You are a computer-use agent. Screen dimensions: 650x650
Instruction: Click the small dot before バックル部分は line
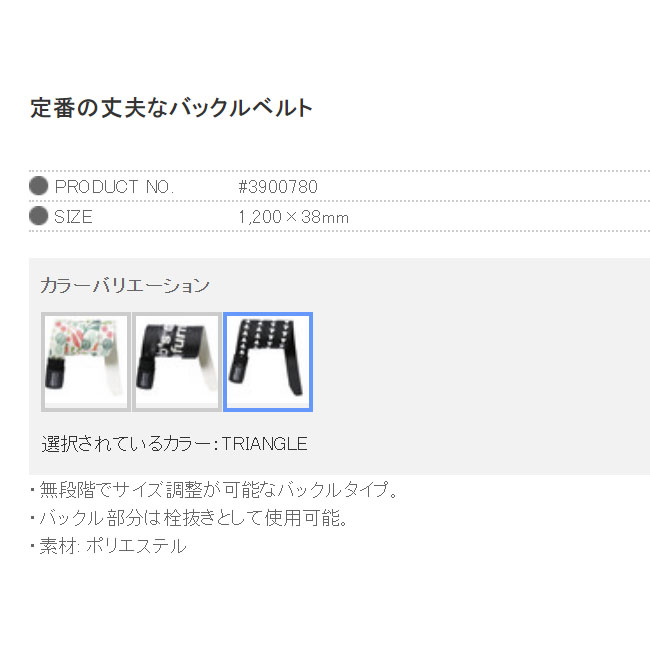tap(32, 518)
